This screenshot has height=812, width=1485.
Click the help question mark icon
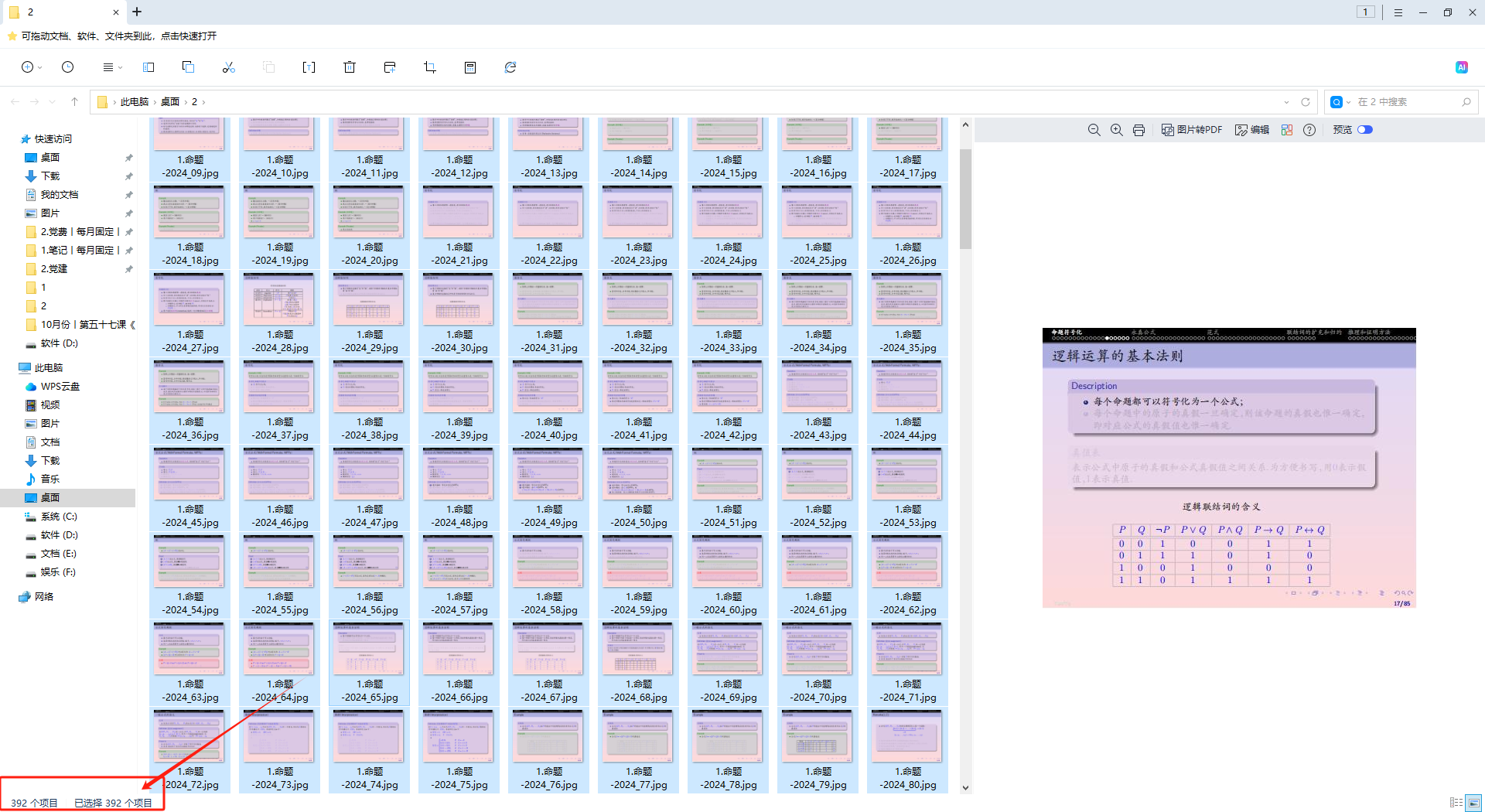pos(1309,130)
